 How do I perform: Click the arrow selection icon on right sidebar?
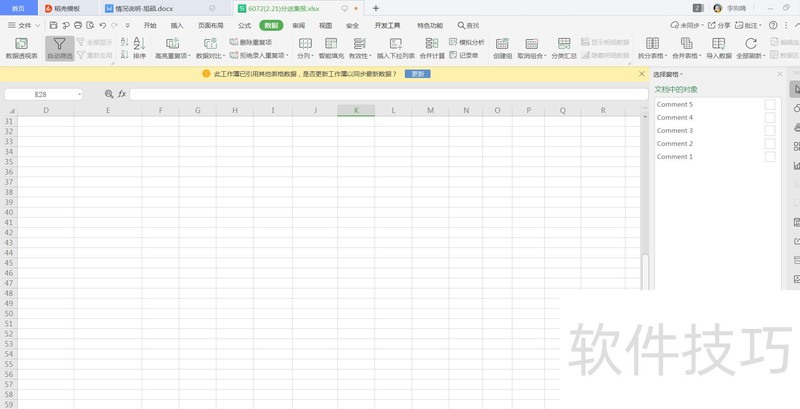click(796, 89)
